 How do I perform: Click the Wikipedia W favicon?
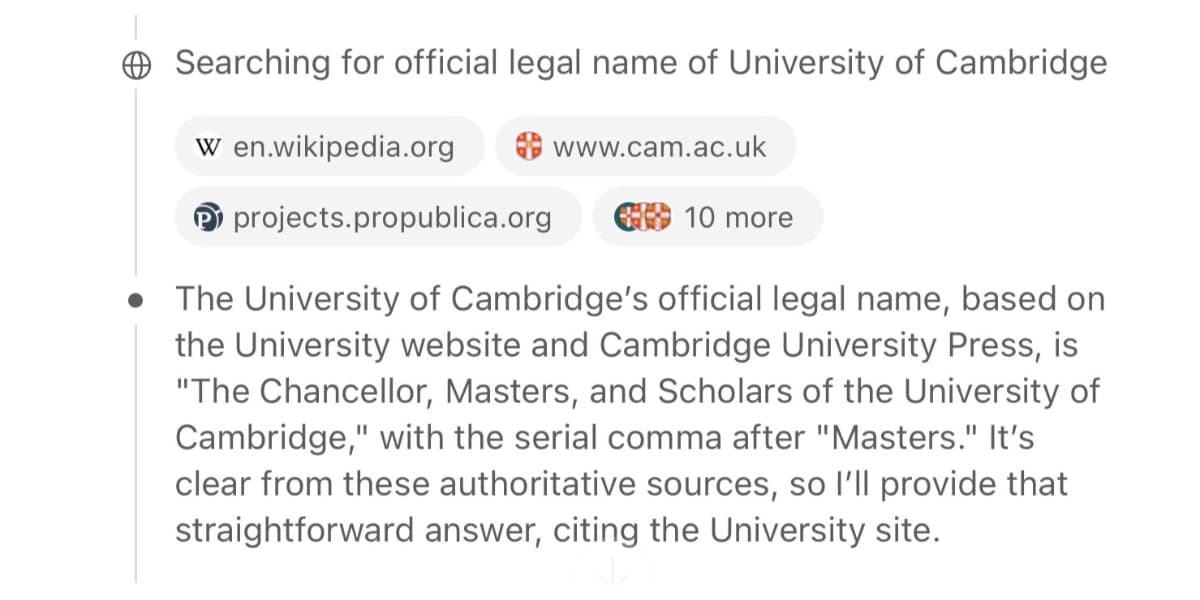pyautogui.click(x=208, y=147)
